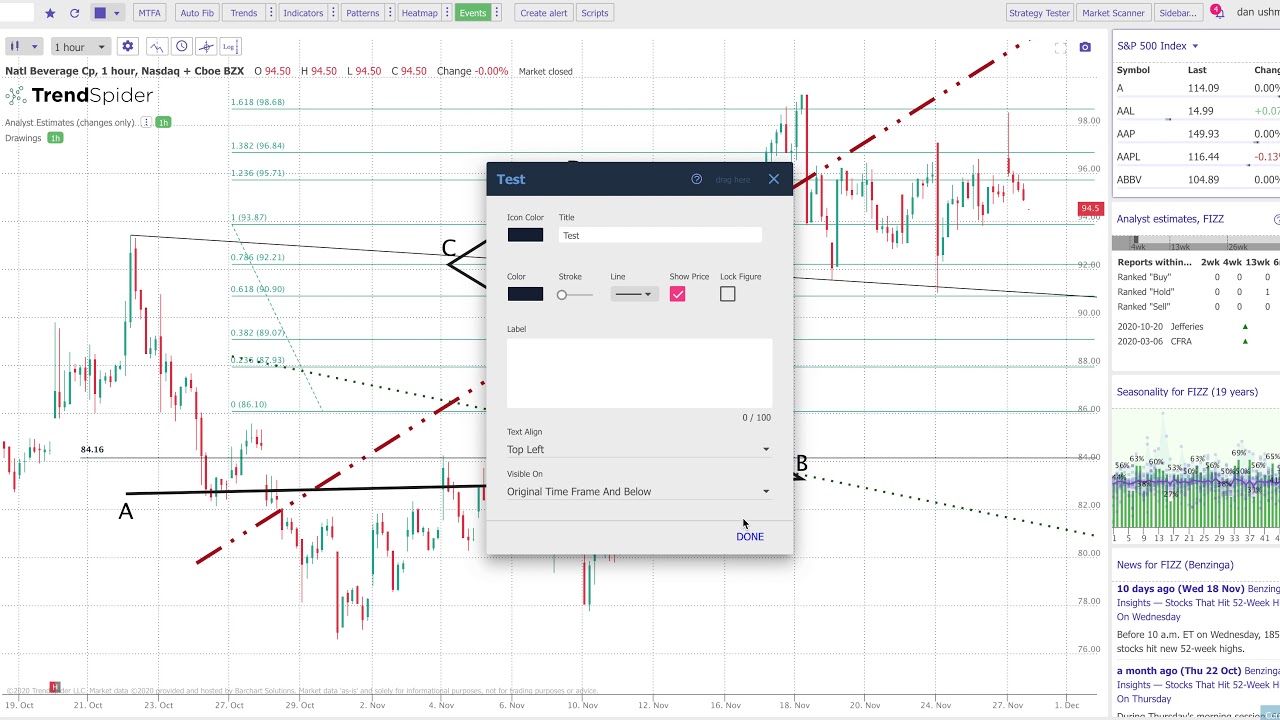Open the candlestick chart type dropdown
The width and height of the screenshot is (1280, 720).
tap(23, 47)
